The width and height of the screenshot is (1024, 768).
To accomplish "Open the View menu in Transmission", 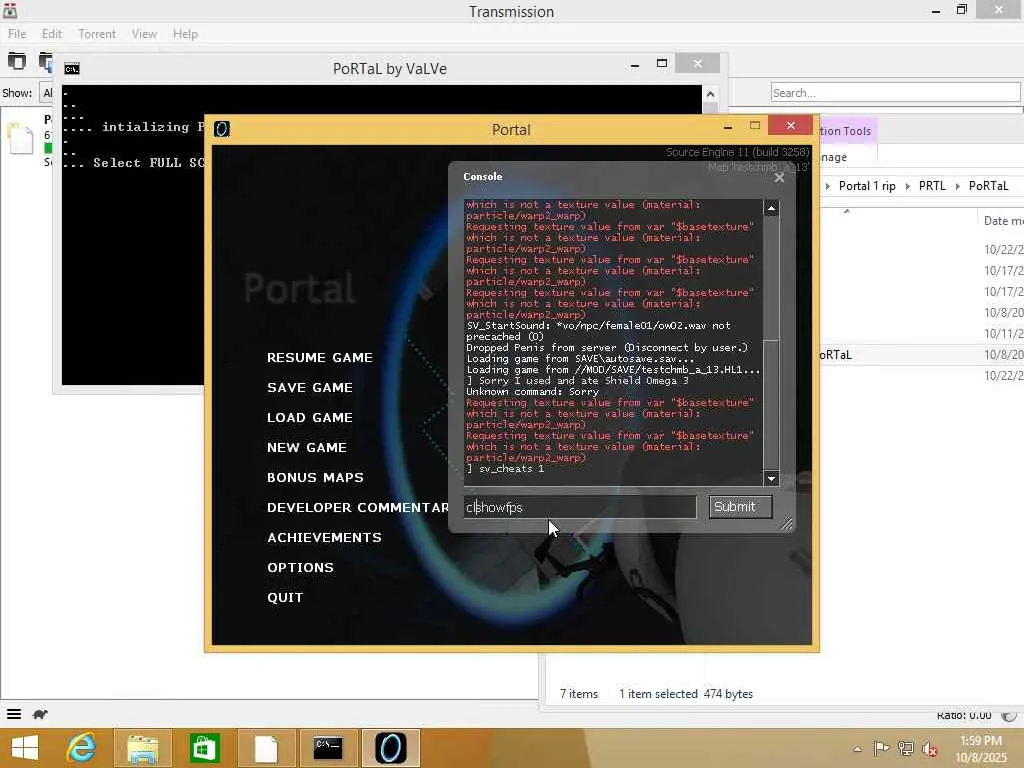I will [144, 34].
